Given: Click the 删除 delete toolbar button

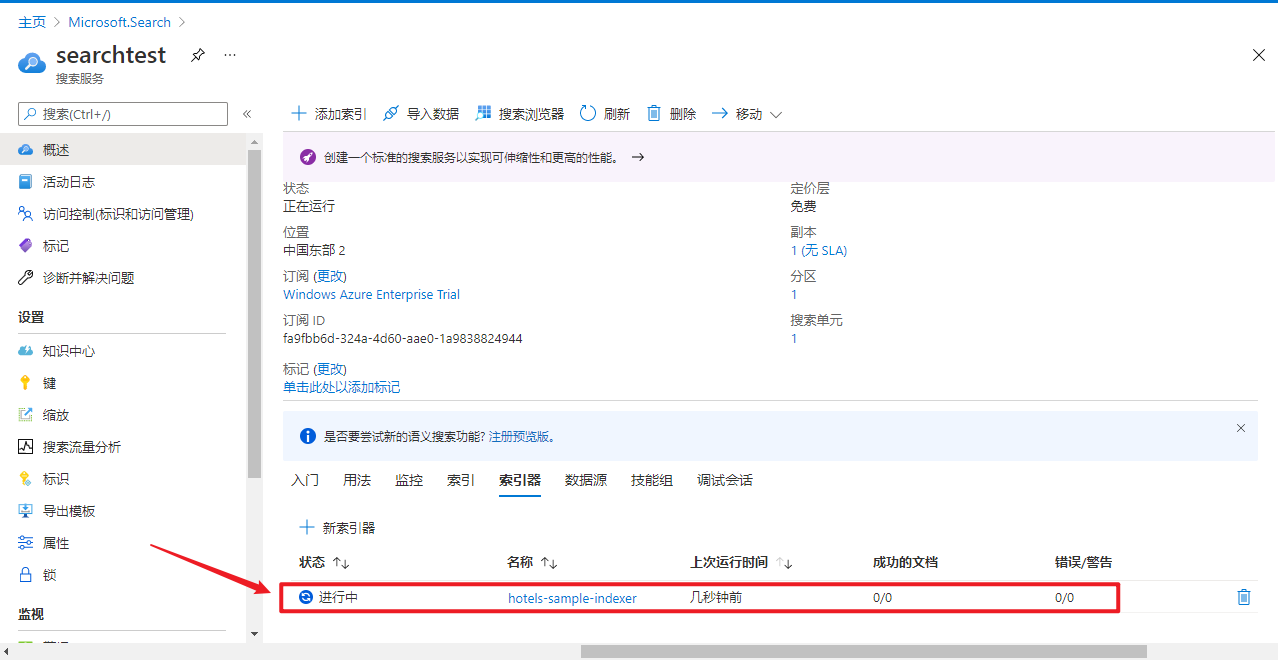Looking at the screenshot, I should click(671, 114).
